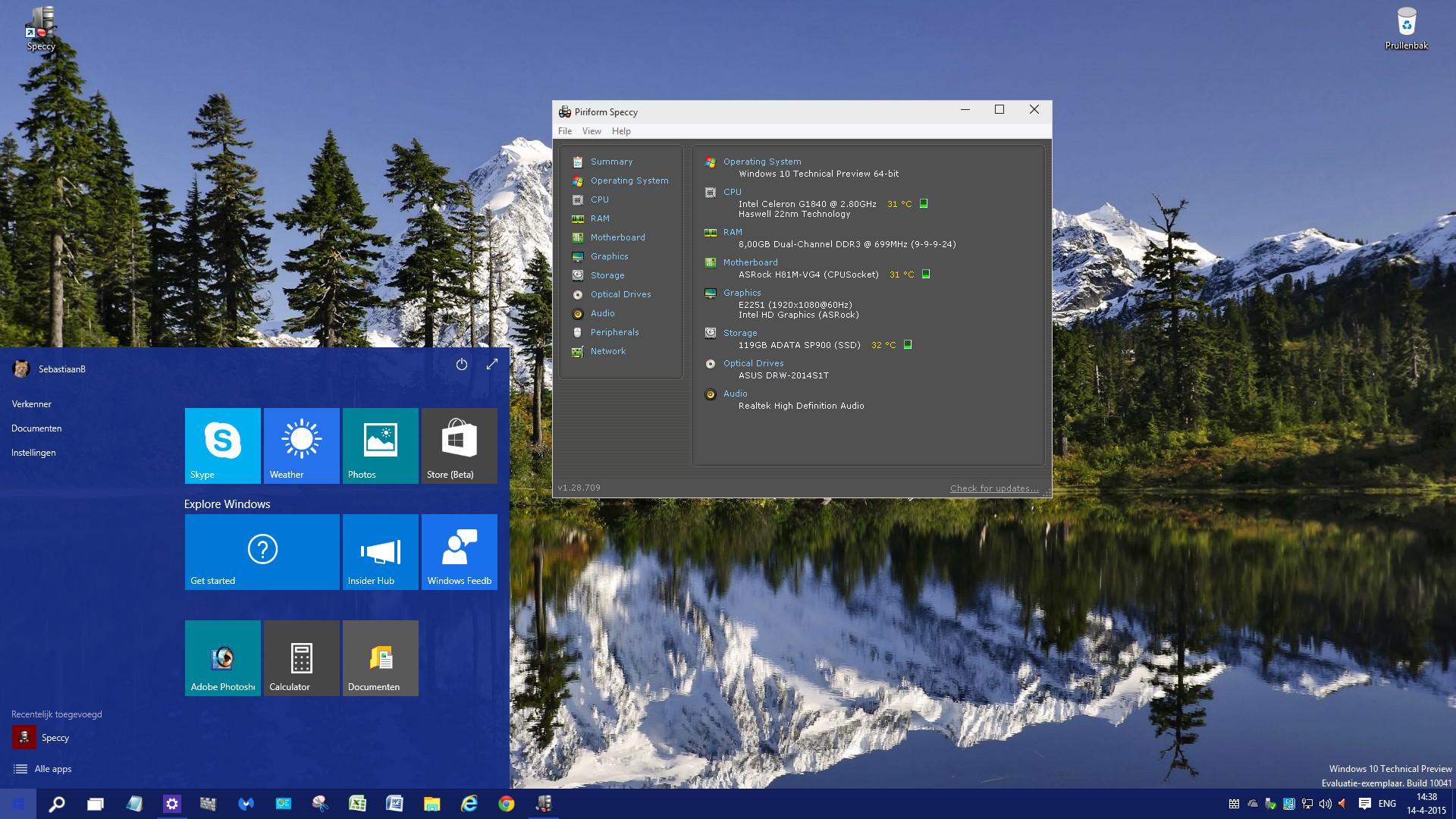Screen dimensions: 1456x819
Task: Open Documenten in Start menu list
Action: click(x=36, y=428)
